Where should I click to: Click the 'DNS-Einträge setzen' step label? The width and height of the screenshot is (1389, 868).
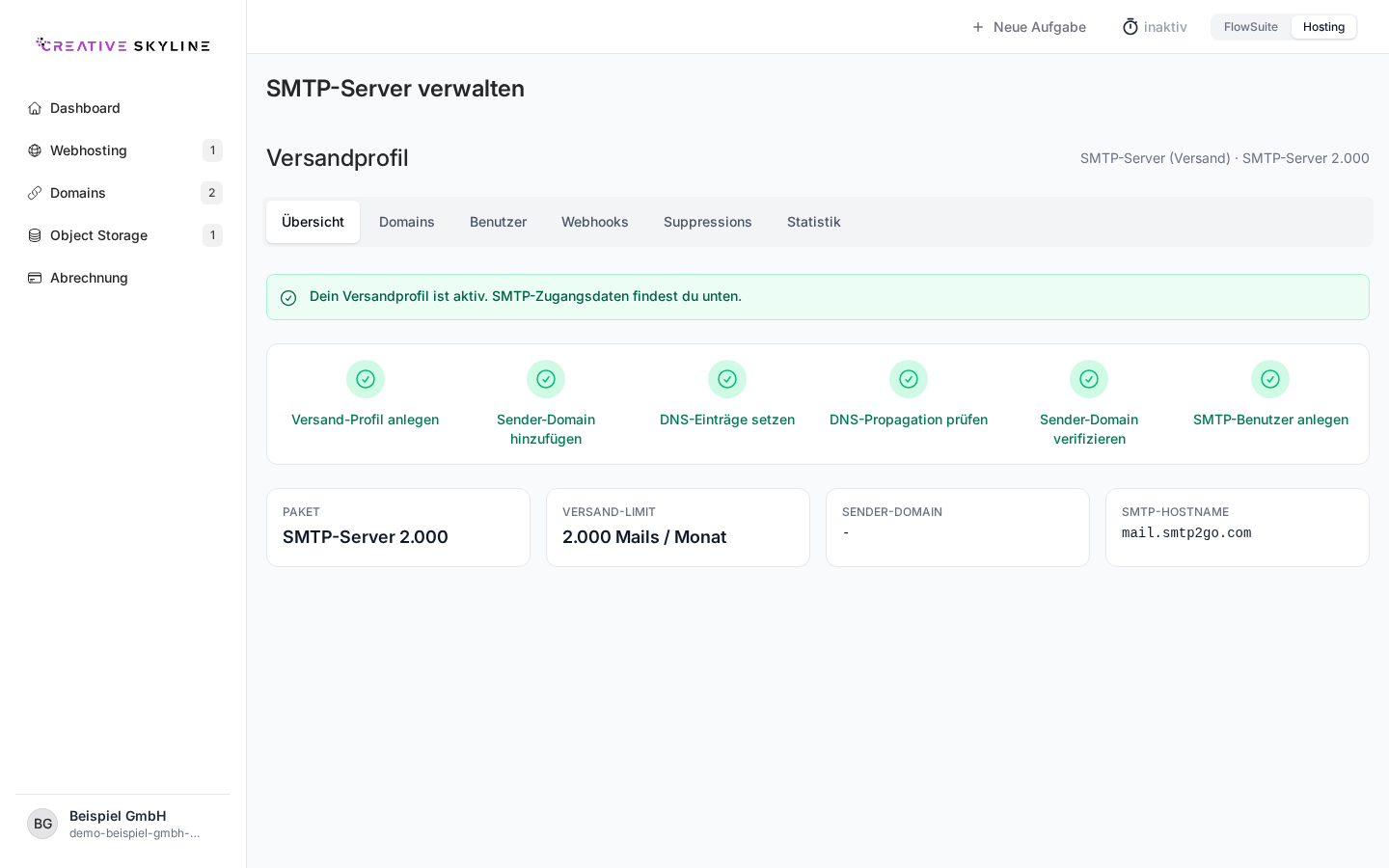click(x=727, y=420)
